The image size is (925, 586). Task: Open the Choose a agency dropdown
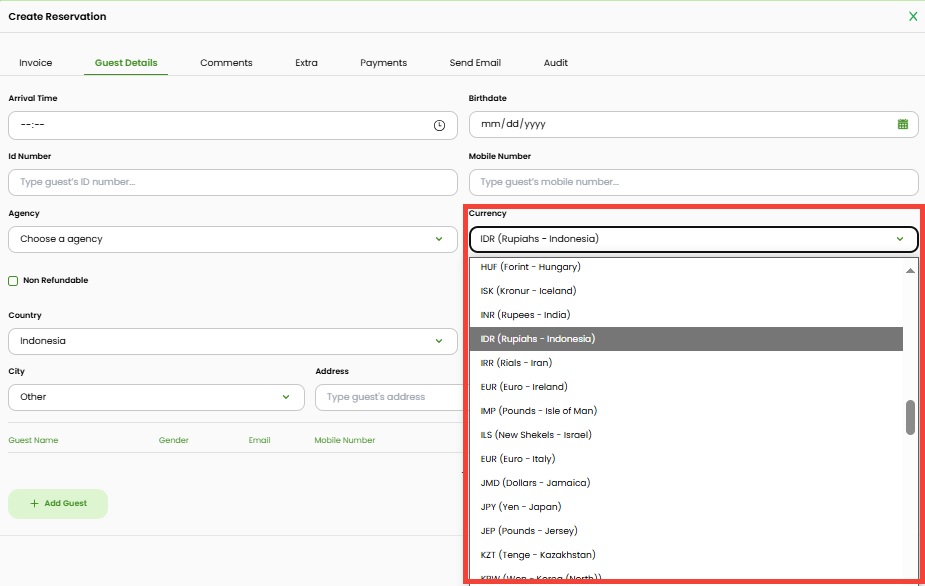pos(233,239)
